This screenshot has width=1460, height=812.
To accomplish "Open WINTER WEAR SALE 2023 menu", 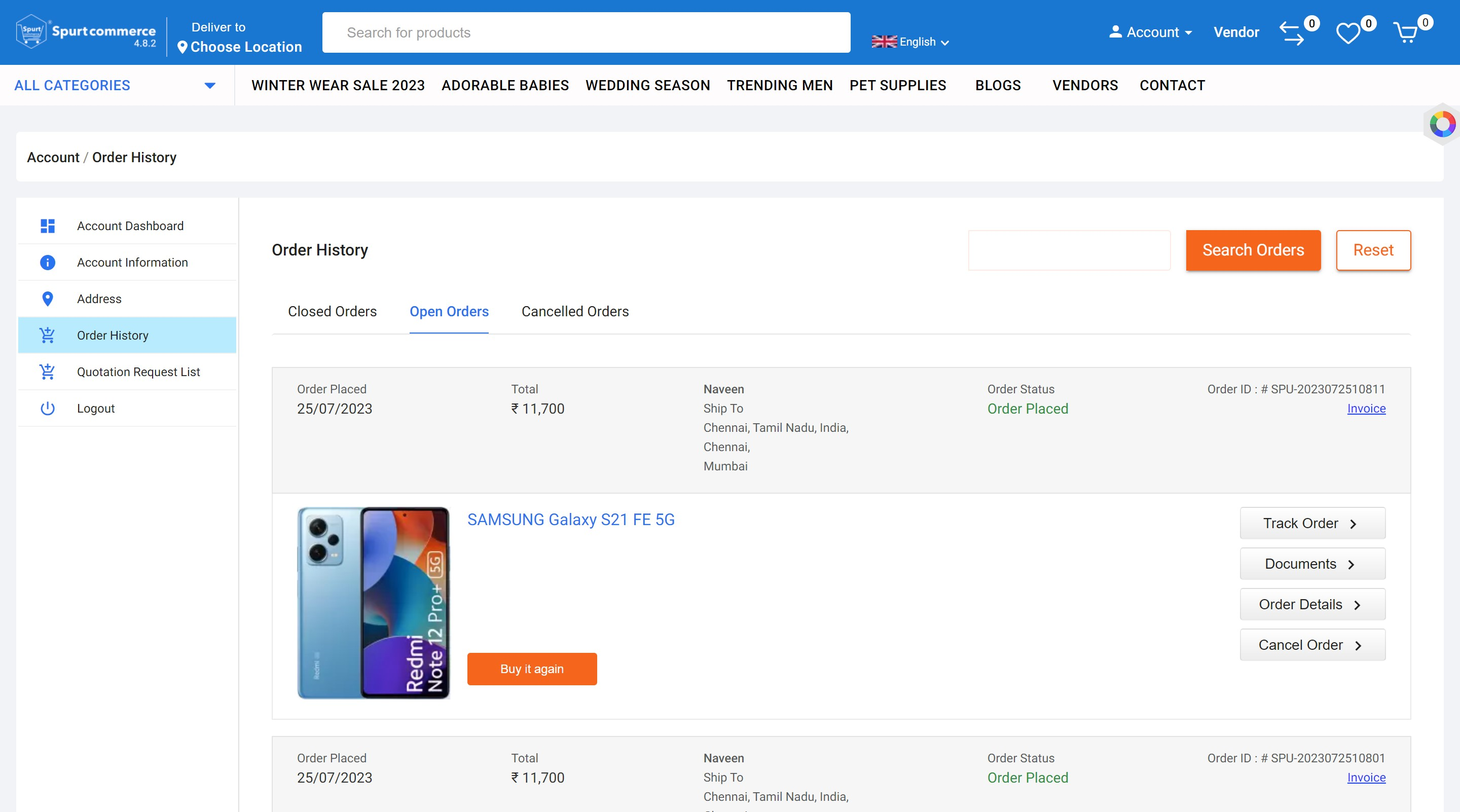I will coord(338,86).
